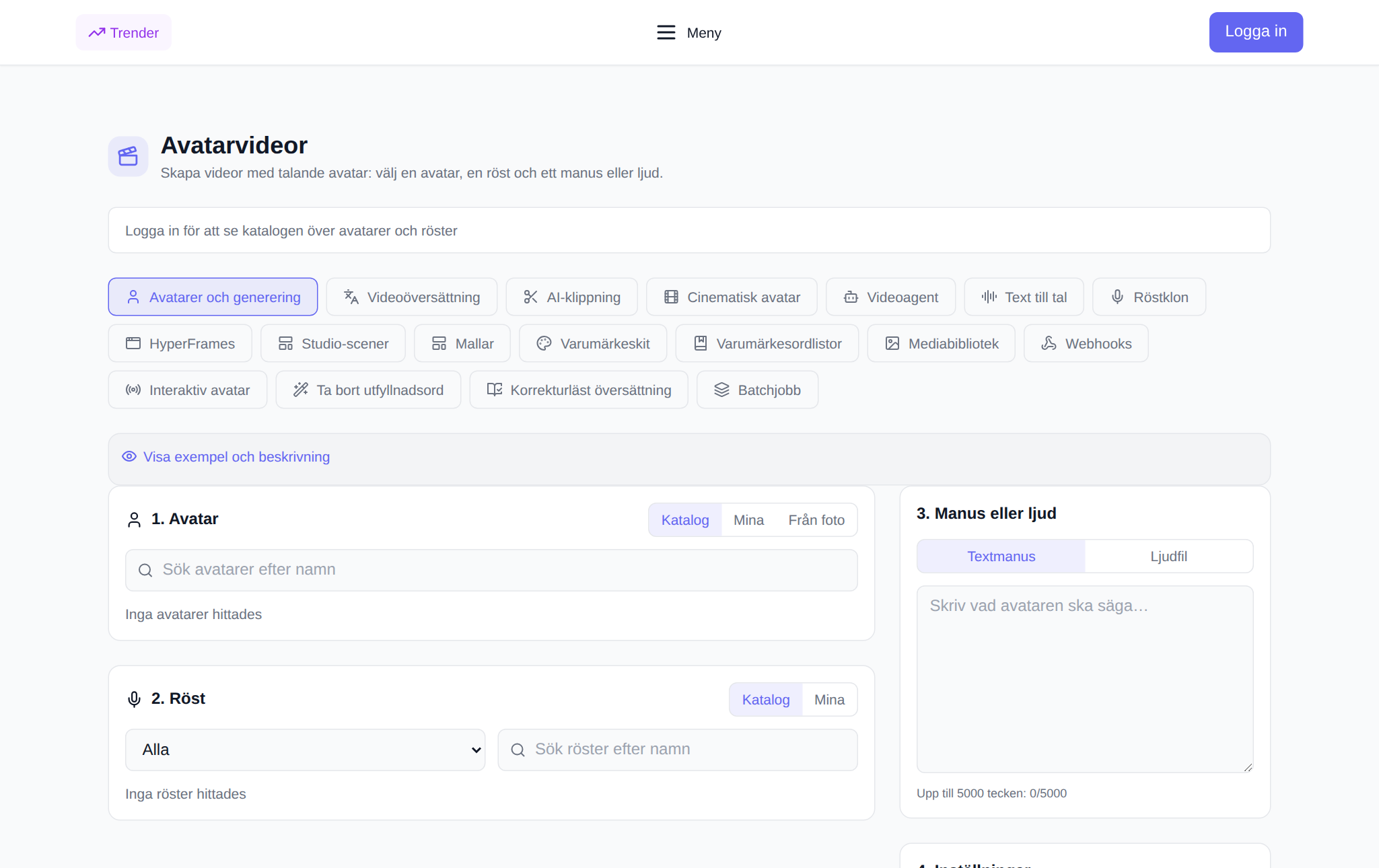
Task: Open the hamburger Meny icon
Action: tap(666, 32)
